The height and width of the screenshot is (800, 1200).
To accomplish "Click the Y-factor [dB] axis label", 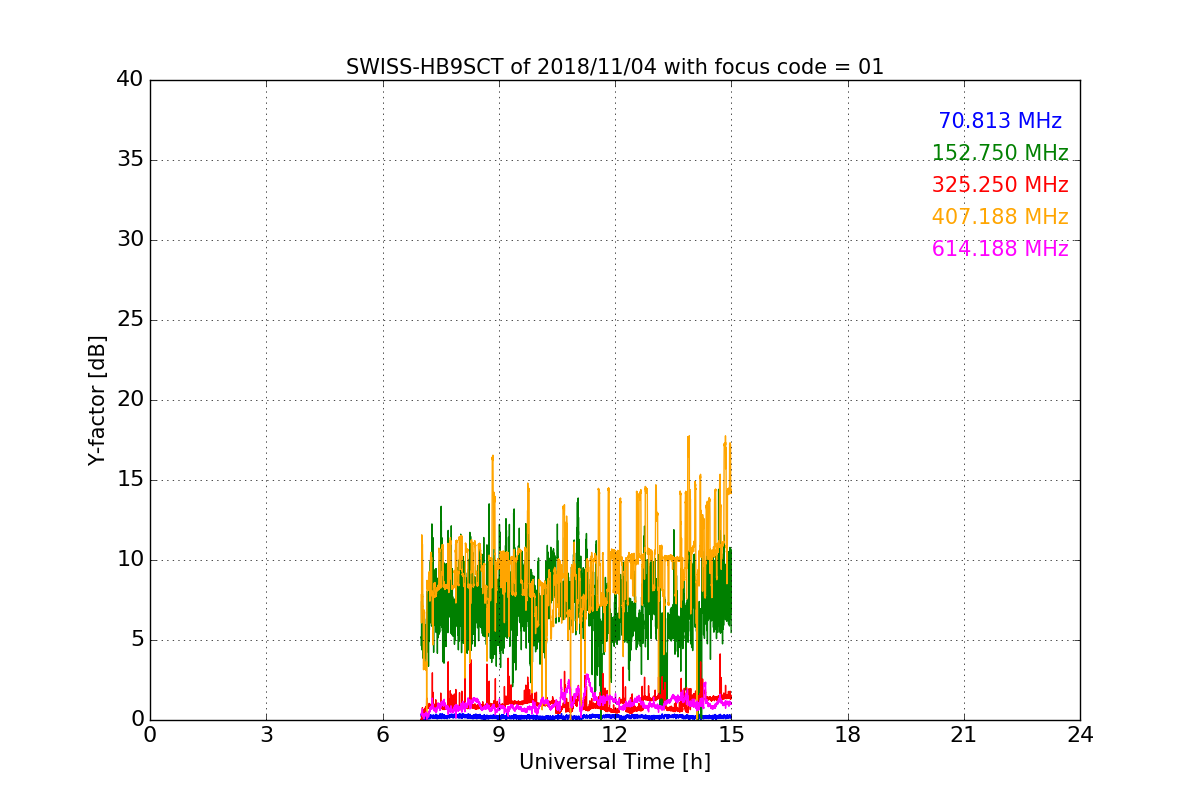I will click(x=97, y=400).
